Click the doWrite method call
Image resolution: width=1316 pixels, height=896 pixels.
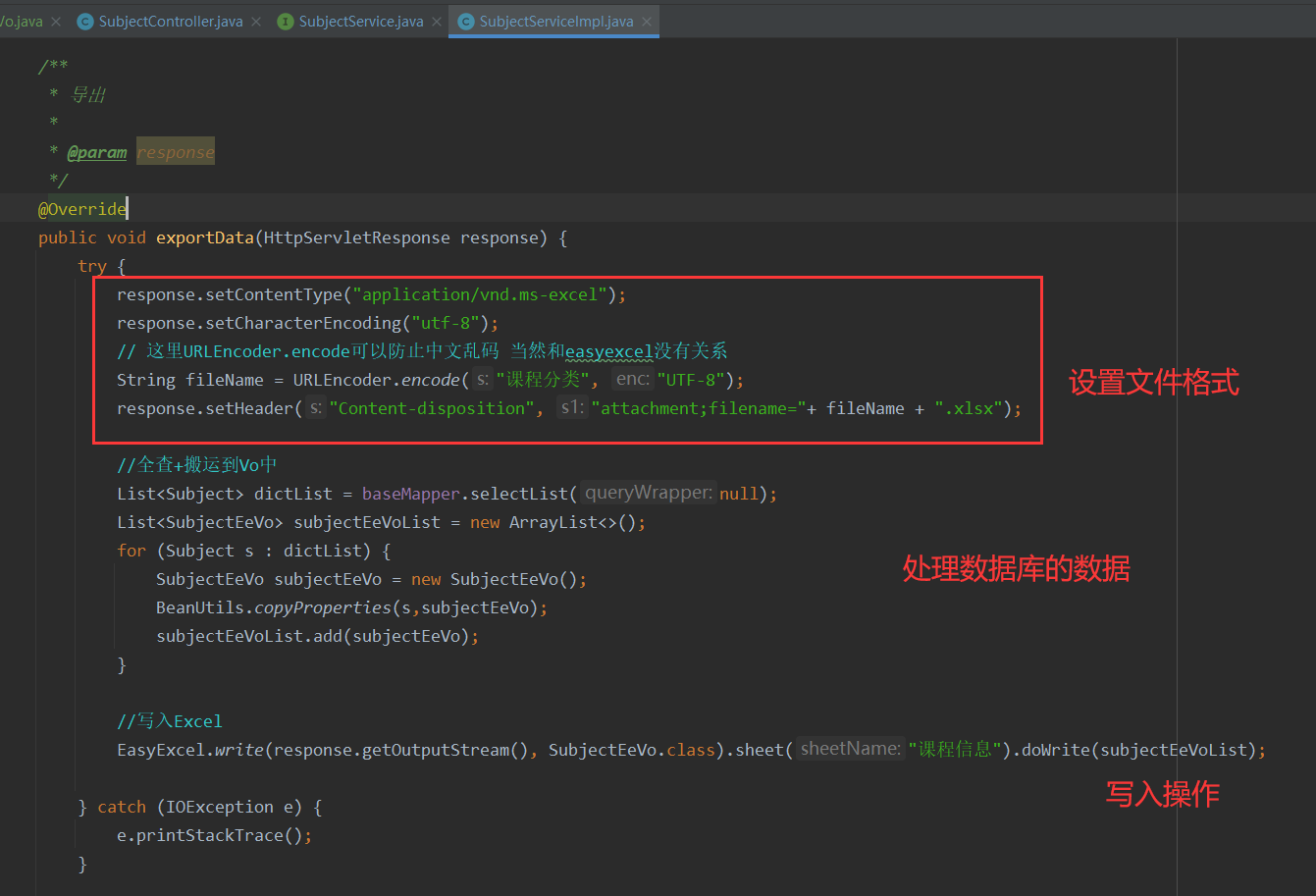1056,750
